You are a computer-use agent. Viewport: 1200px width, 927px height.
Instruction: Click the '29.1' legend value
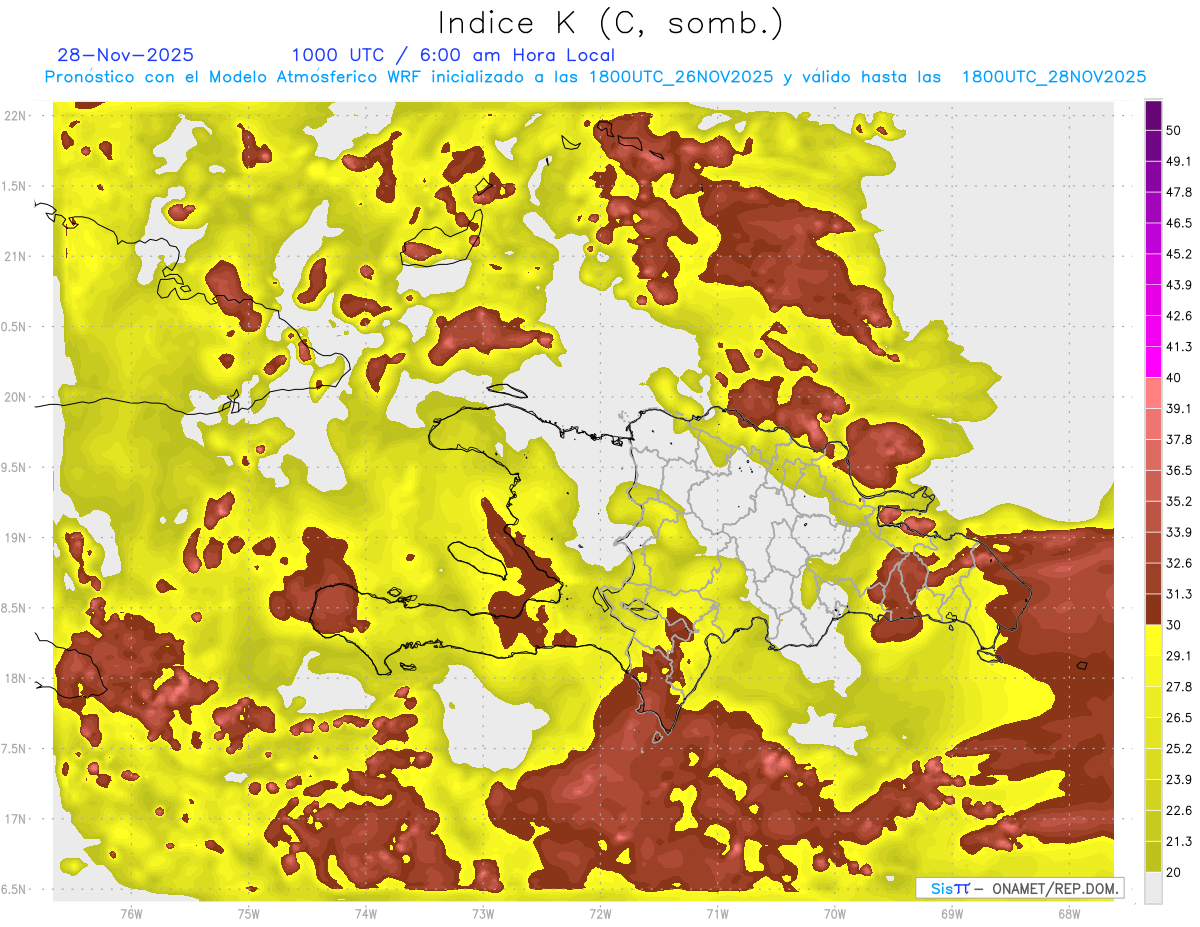point(1179,656)
